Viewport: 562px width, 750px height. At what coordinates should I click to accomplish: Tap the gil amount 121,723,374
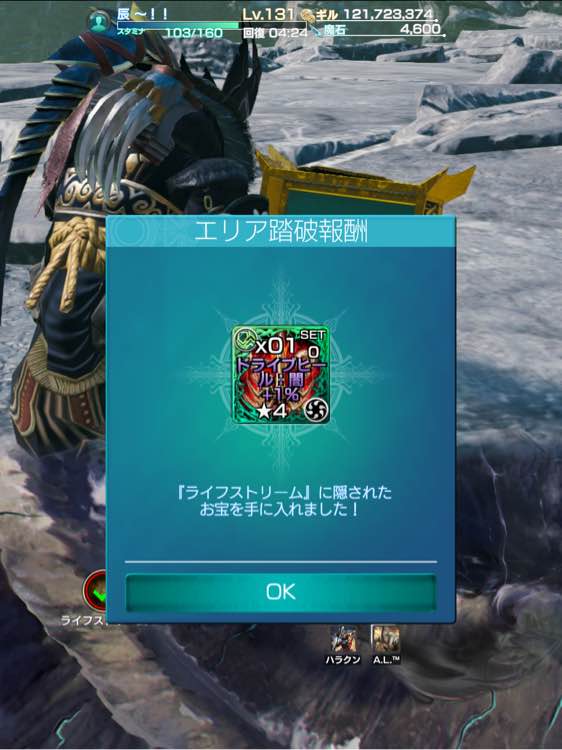click(388, 14)
